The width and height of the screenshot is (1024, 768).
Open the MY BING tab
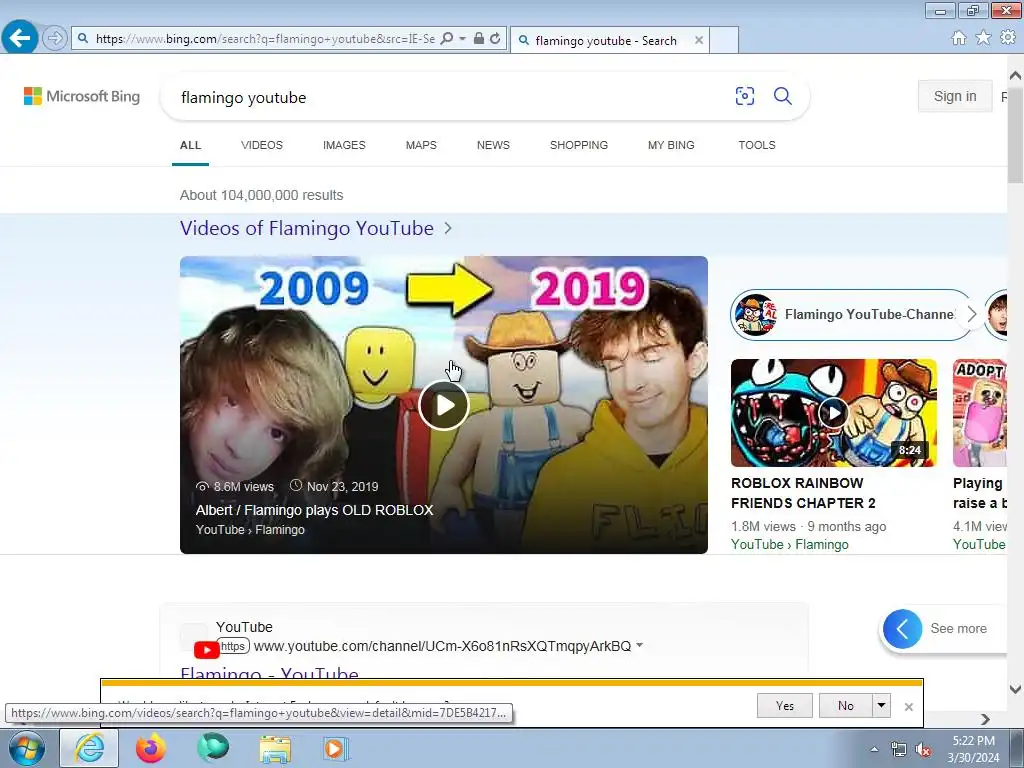coord(671,145)
